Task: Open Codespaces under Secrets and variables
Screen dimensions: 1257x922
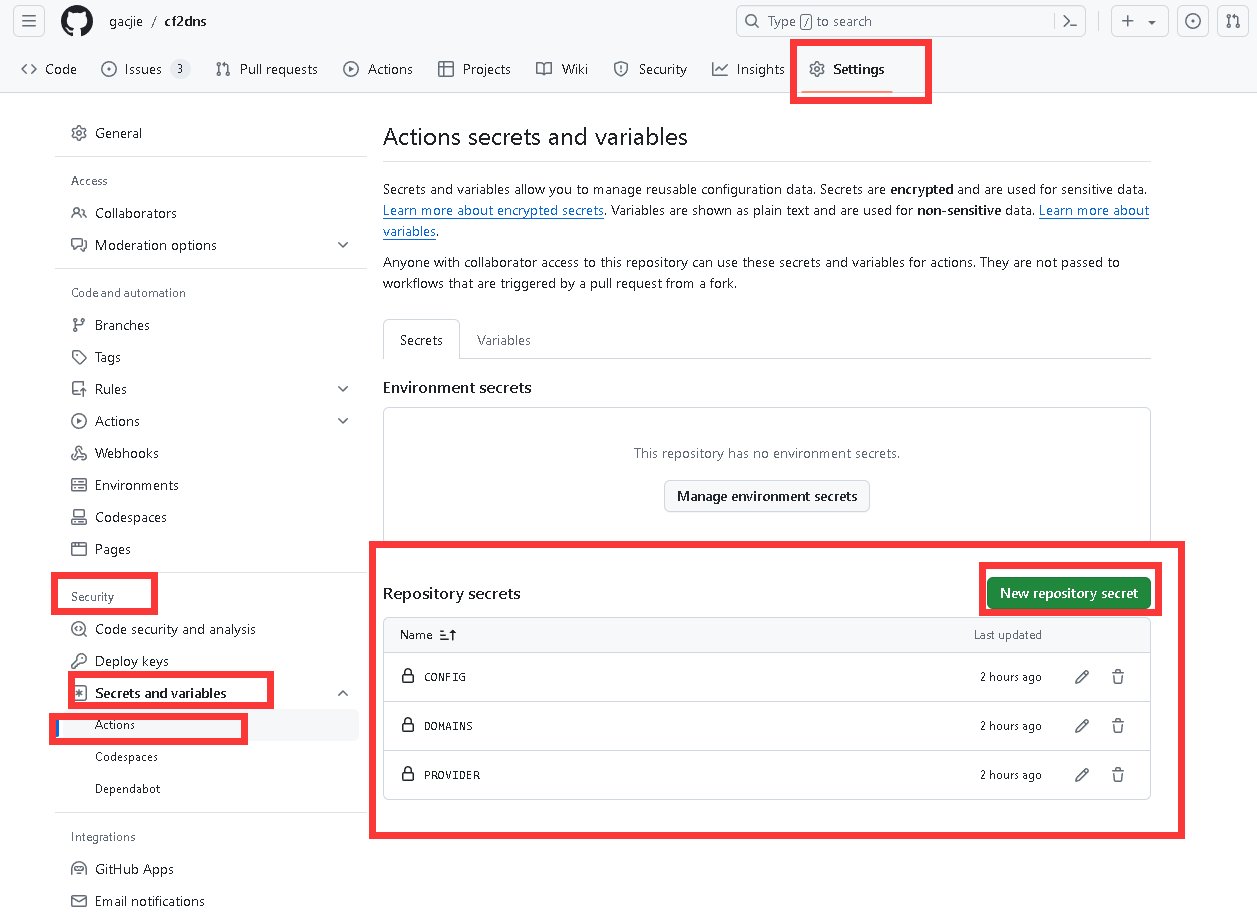Action: click(x=126, y=757)
